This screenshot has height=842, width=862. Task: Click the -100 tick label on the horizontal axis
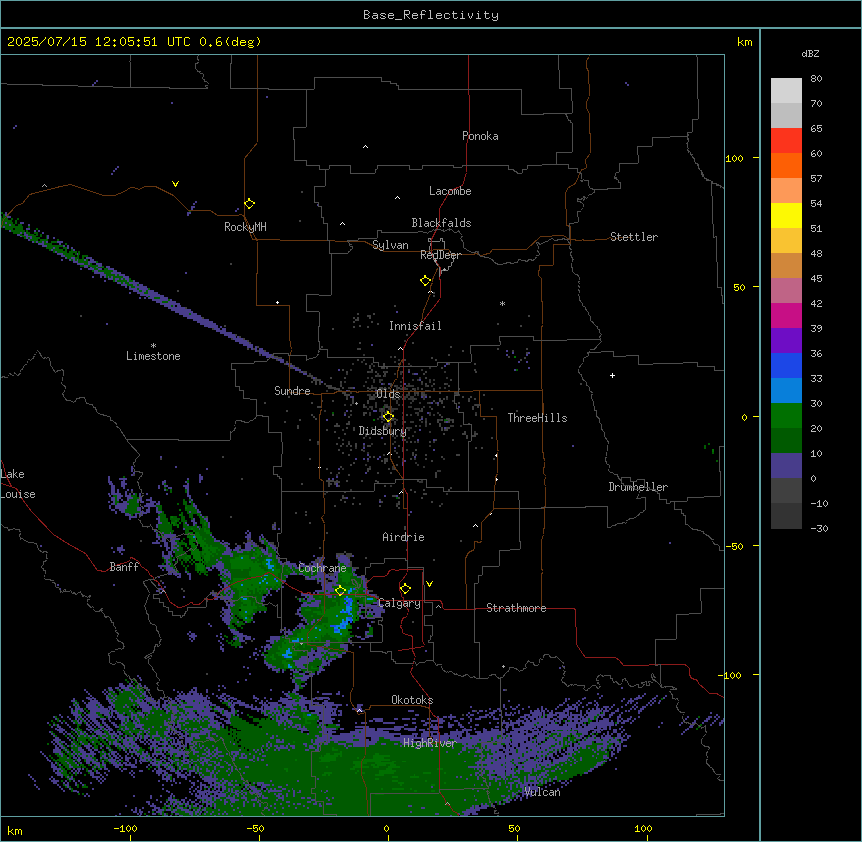[125, 828]
